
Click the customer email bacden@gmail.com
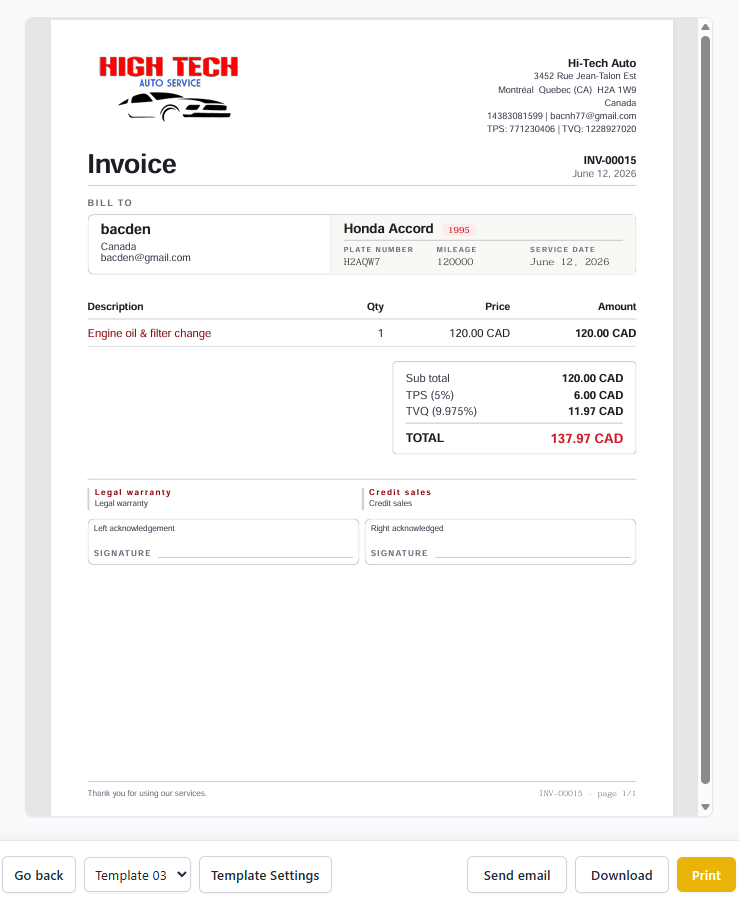point(145,258)
